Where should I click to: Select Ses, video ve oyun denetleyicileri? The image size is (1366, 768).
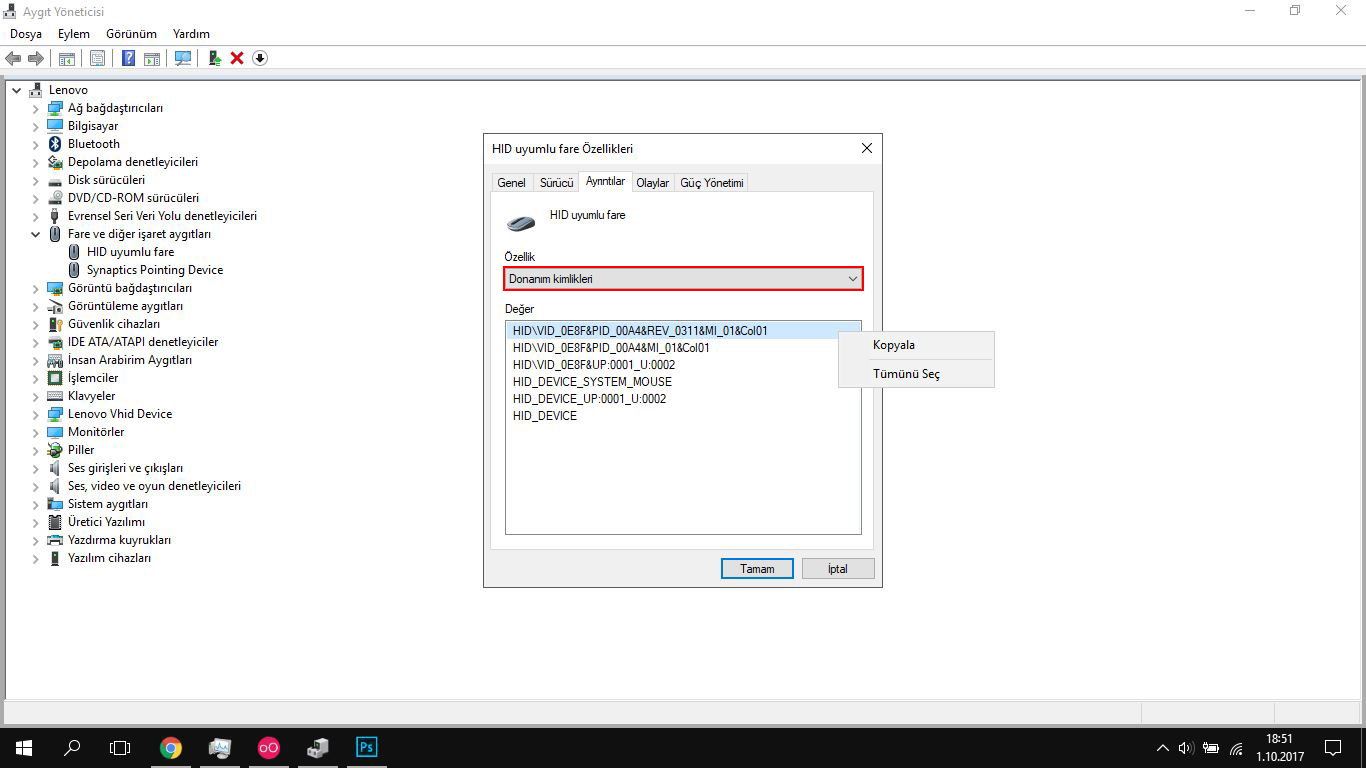tap(154, 486)
